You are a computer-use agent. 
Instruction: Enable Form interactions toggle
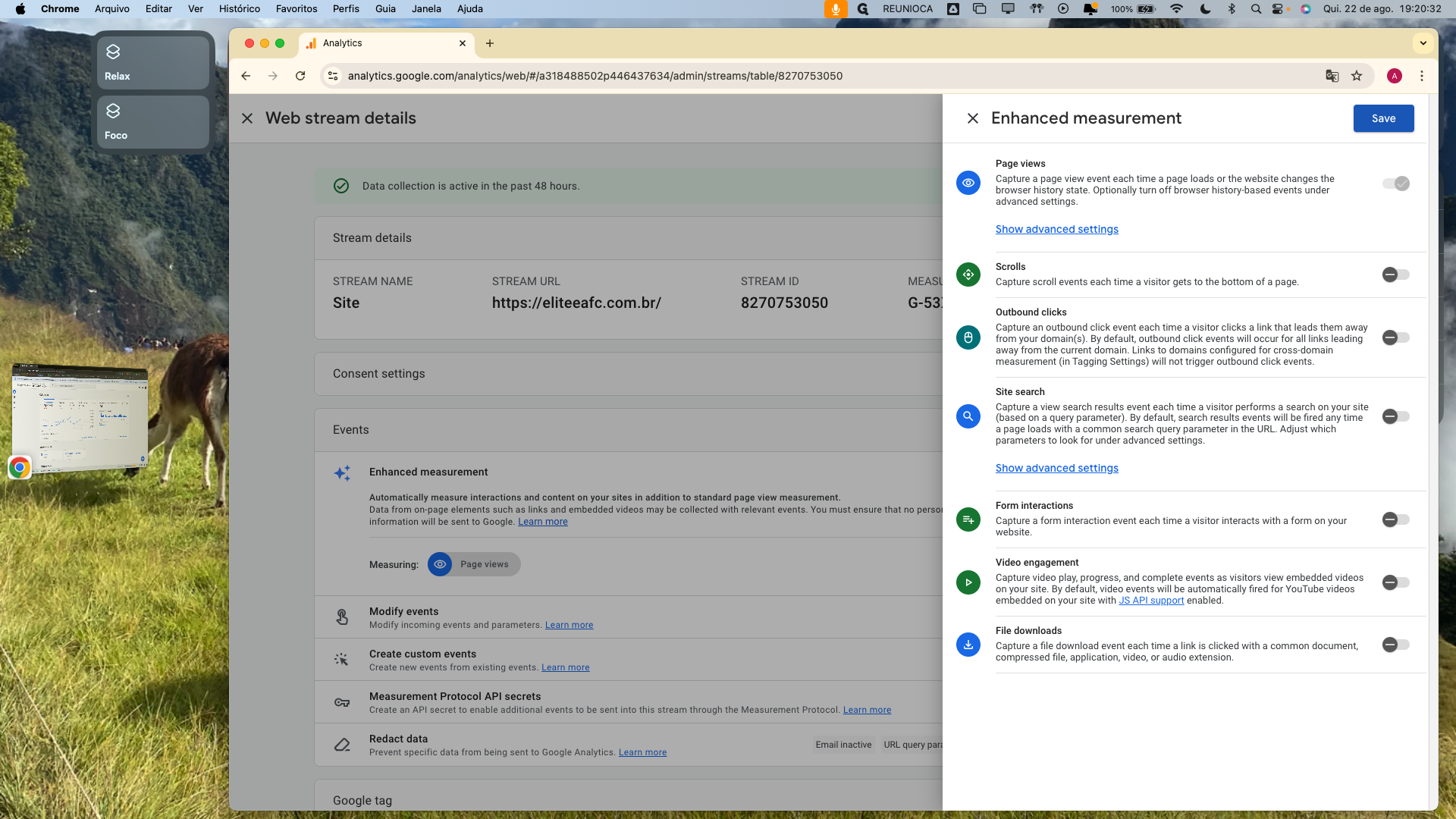point(1395,519)
